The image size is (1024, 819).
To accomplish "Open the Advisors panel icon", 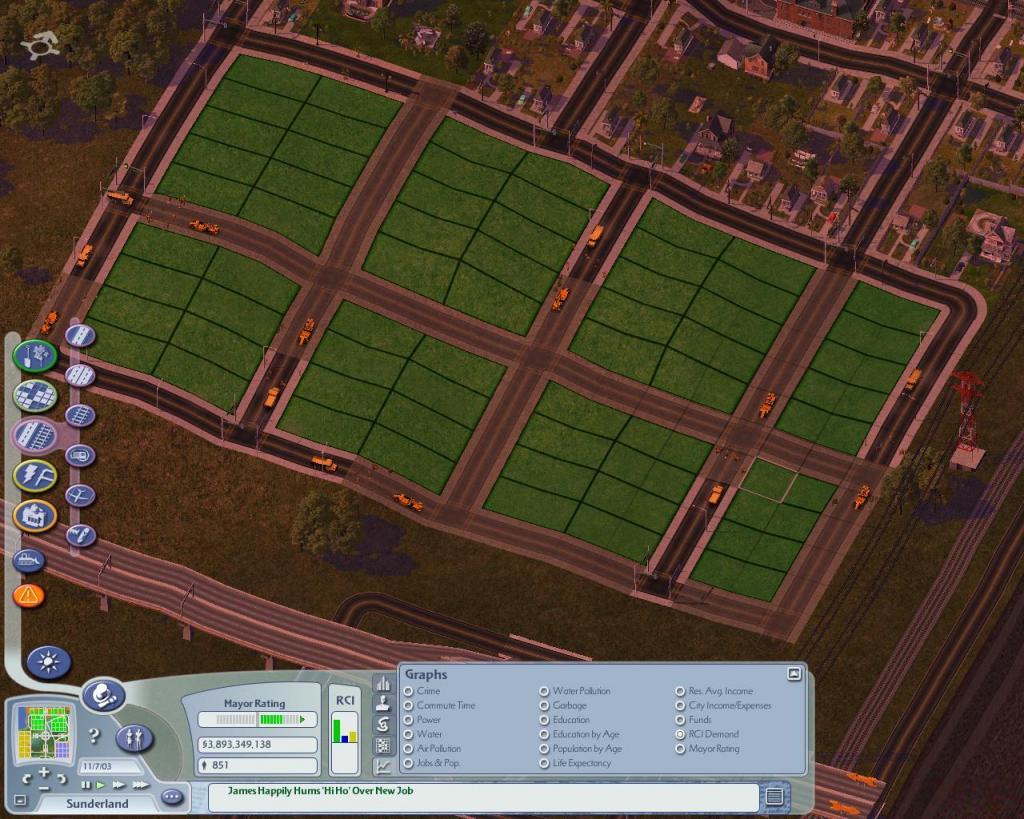I will [383, 703].
